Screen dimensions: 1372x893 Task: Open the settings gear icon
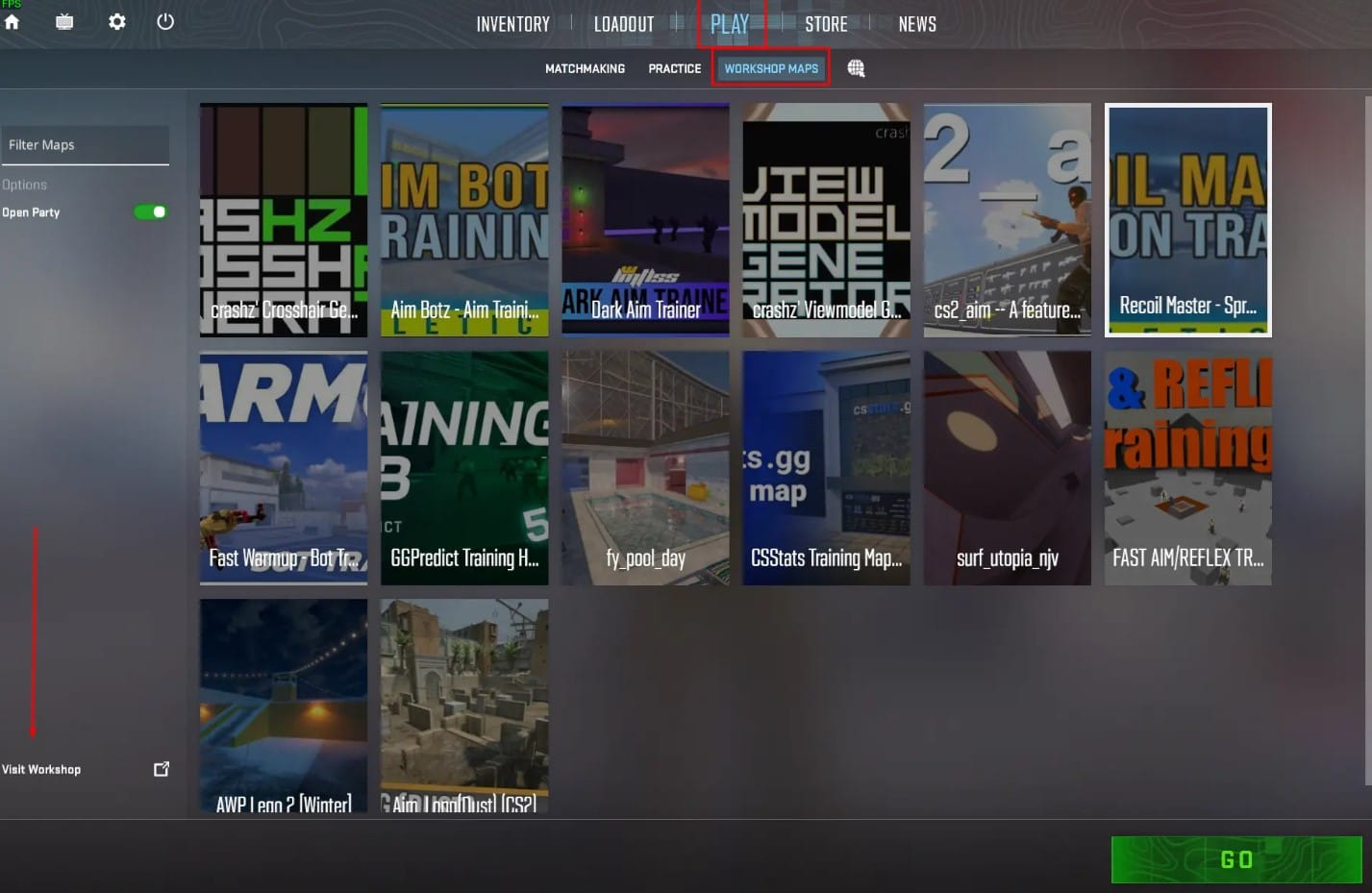click(117, 21)
